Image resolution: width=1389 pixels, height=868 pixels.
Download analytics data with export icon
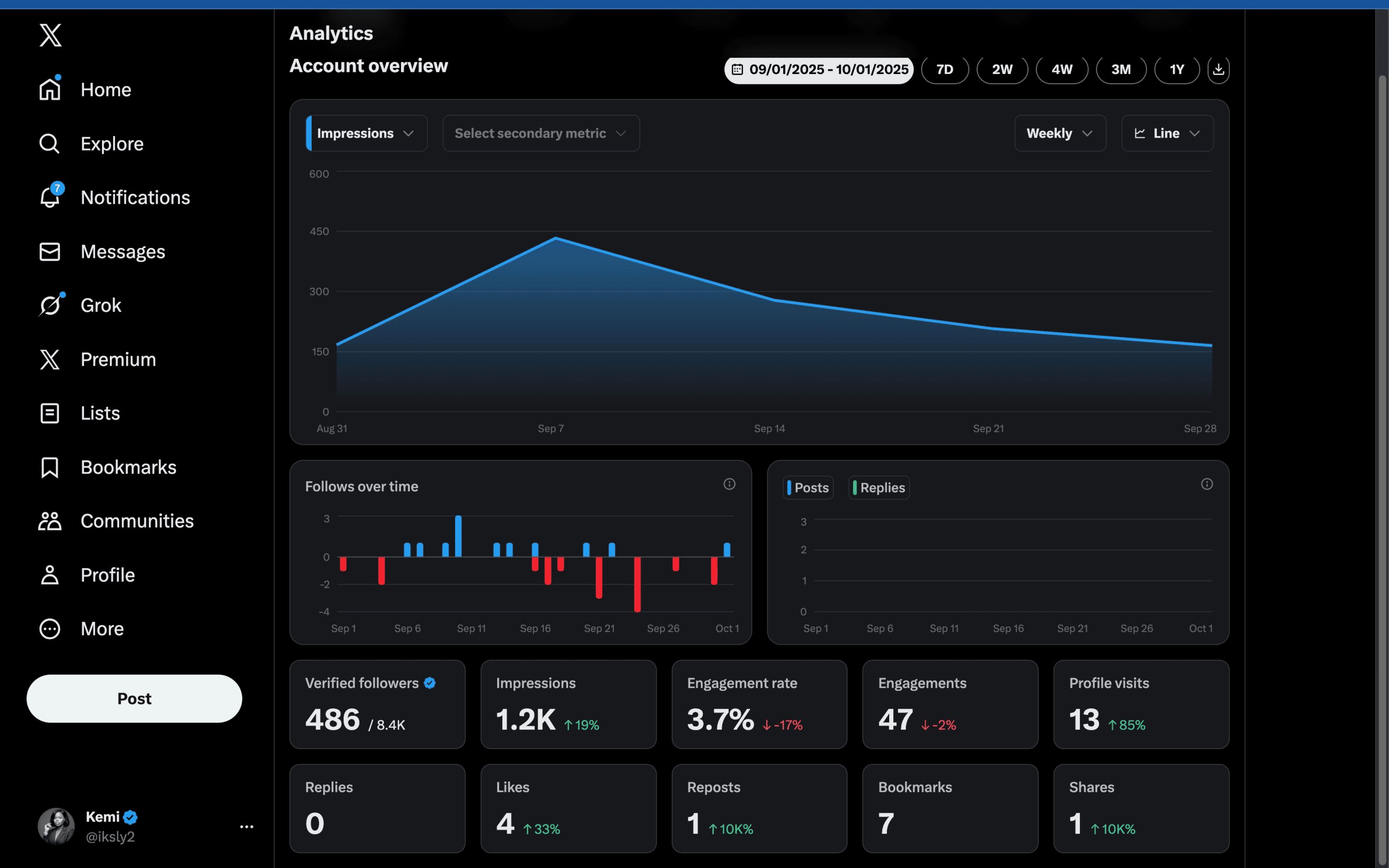coord(1218,69)
